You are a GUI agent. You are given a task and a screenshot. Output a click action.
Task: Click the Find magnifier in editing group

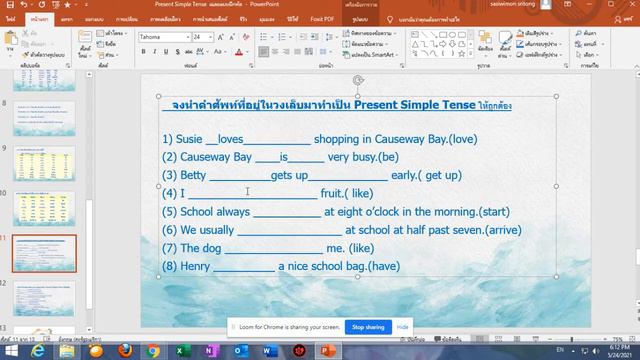click(586, 33)
